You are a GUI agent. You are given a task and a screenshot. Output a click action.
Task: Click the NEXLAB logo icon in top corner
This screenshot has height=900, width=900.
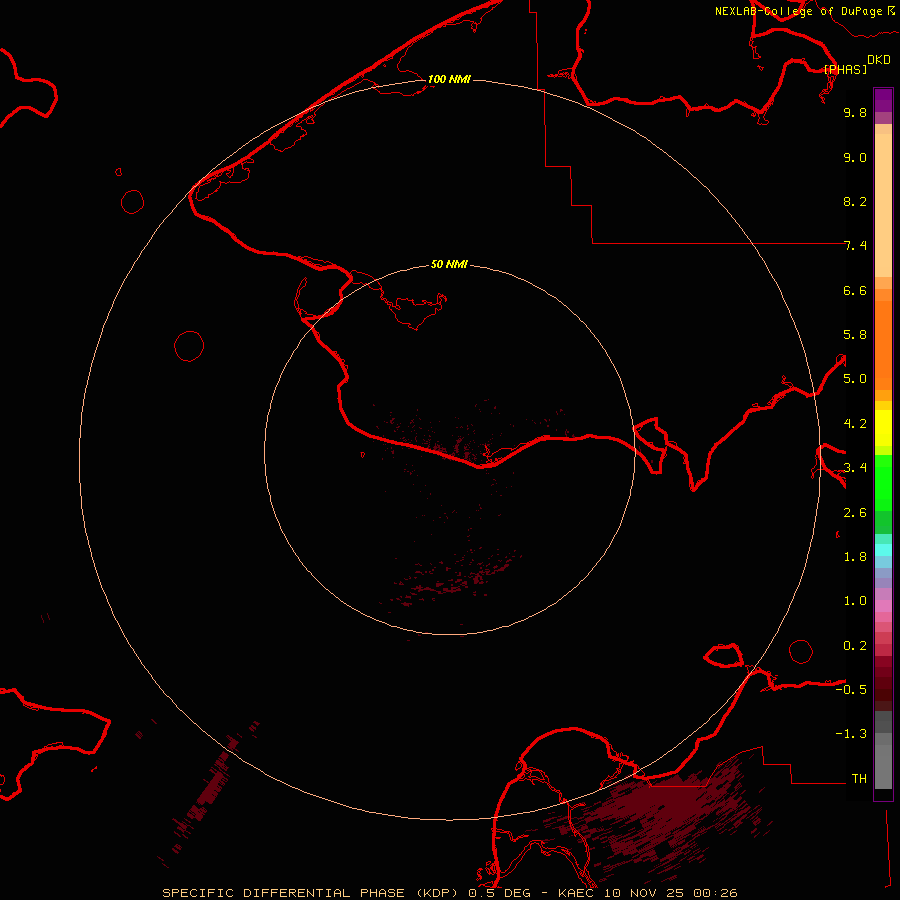tap(890, 10)
